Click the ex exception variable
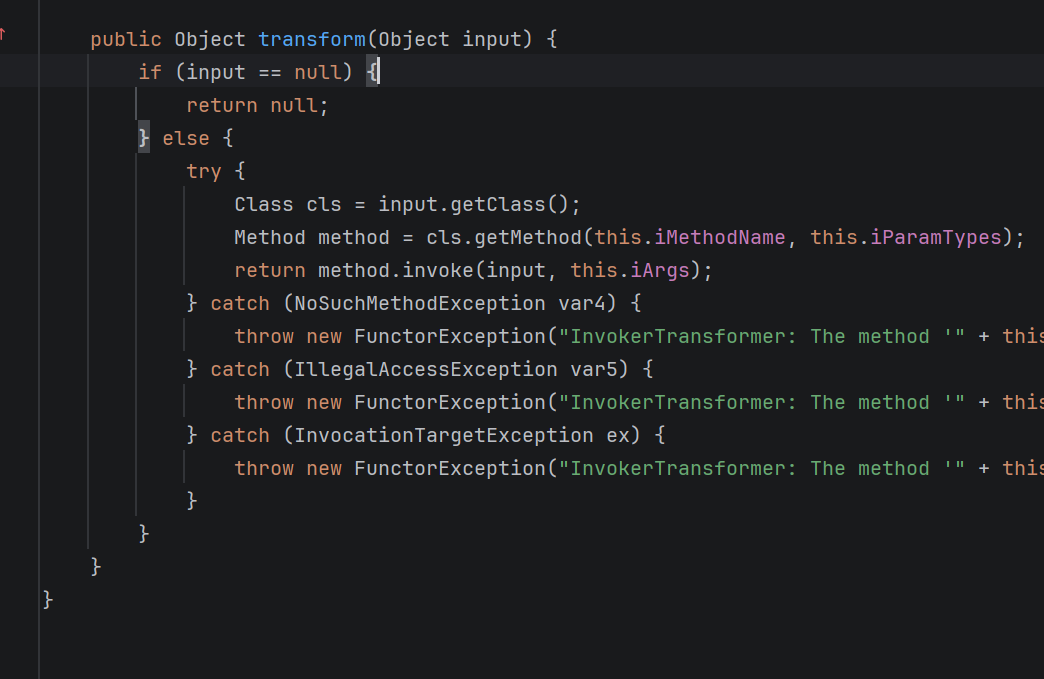 (618, 435)
